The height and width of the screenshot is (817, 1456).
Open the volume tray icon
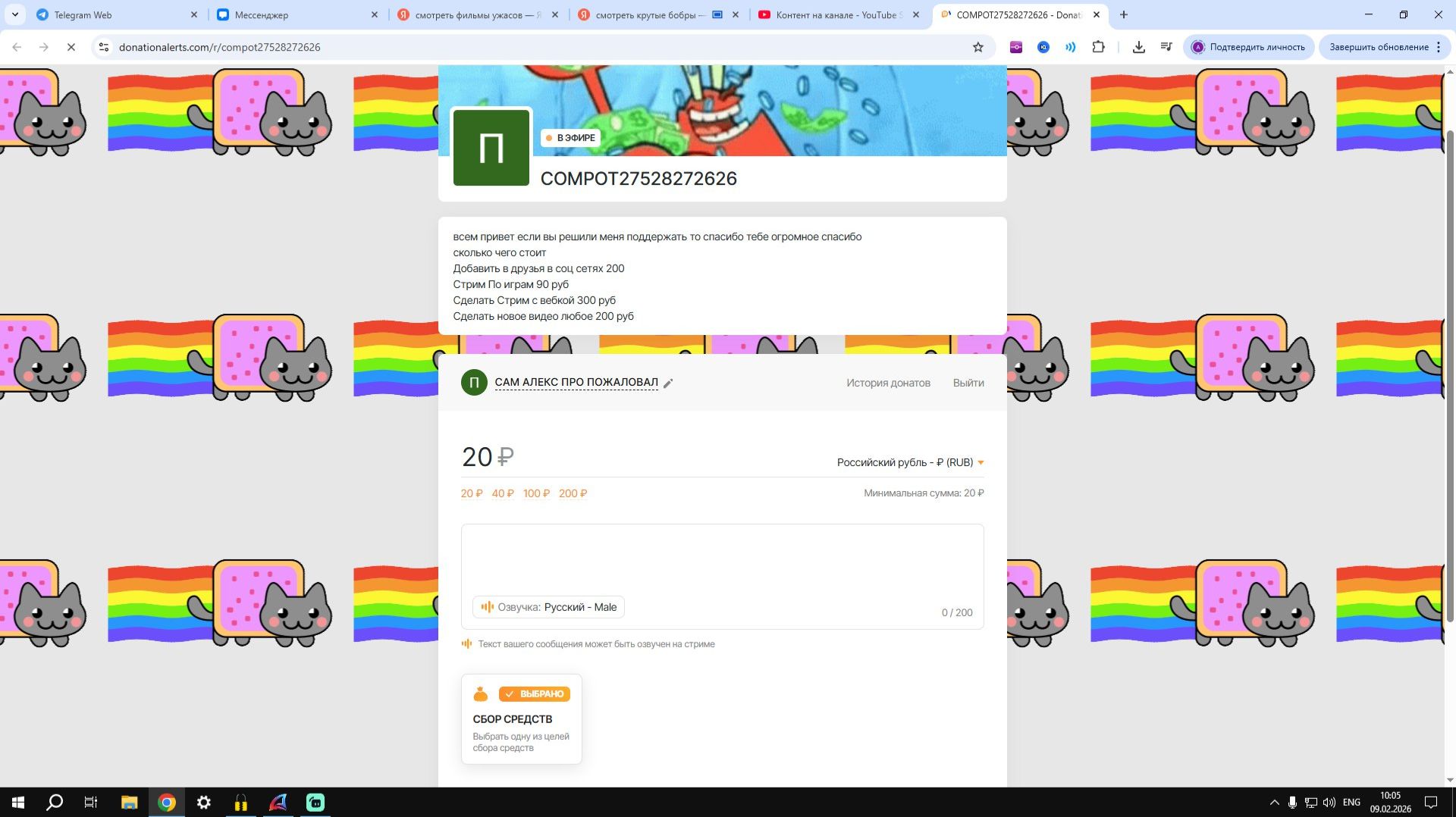[x=1329, y=802]
